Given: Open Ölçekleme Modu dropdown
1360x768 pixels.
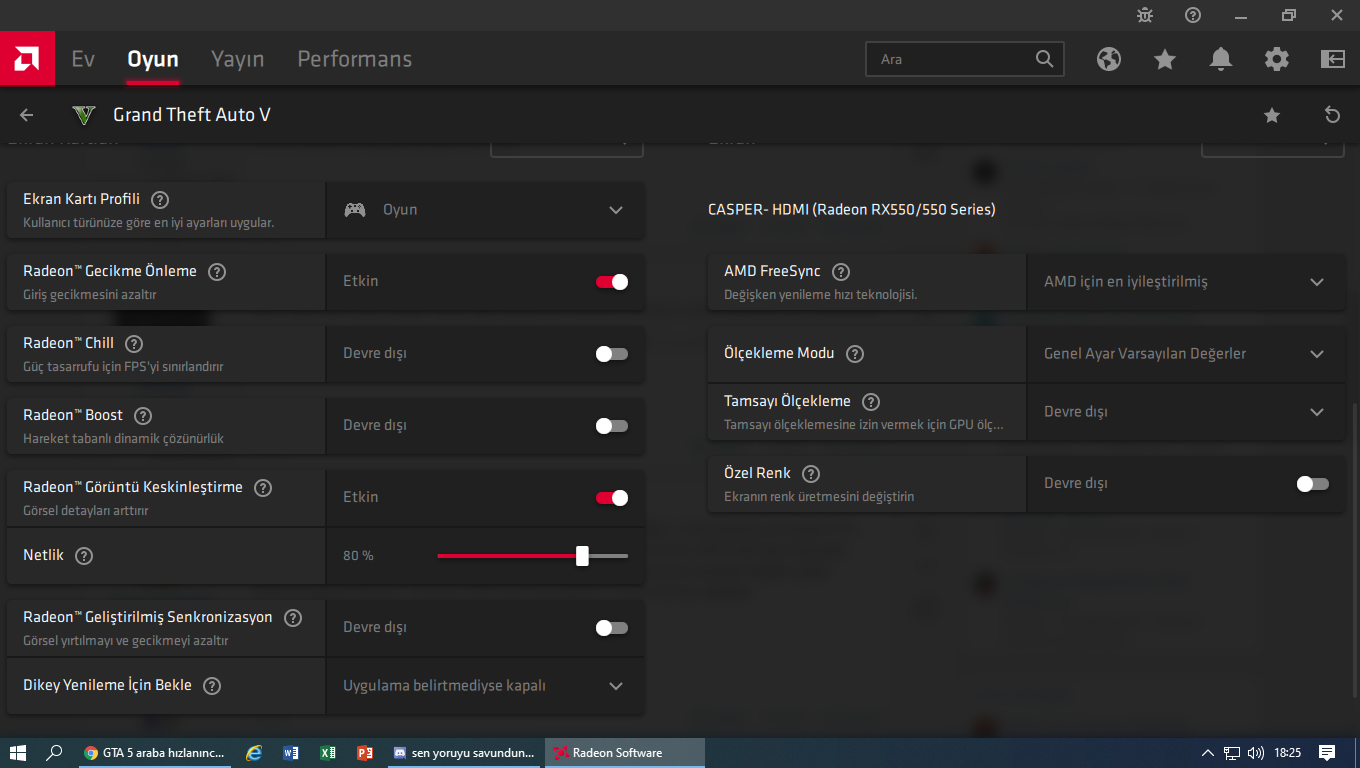Looking at the screenshot, I should point(1186,354).
